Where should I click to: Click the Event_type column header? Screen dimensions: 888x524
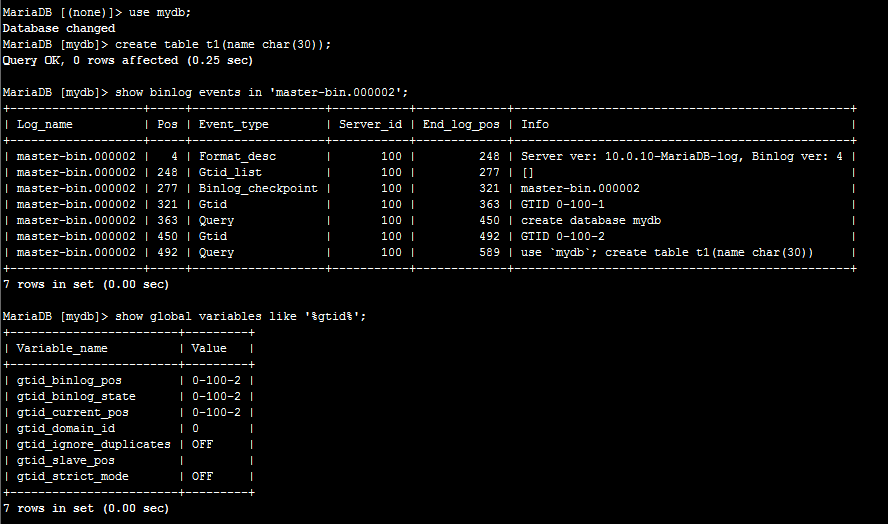pyautogui.click(x=234, y=124)
